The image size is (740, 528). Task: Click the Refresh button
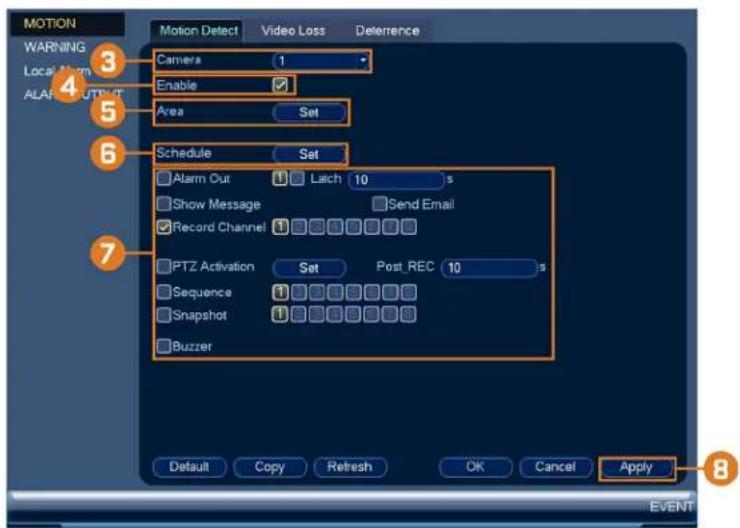click(350, 467)
